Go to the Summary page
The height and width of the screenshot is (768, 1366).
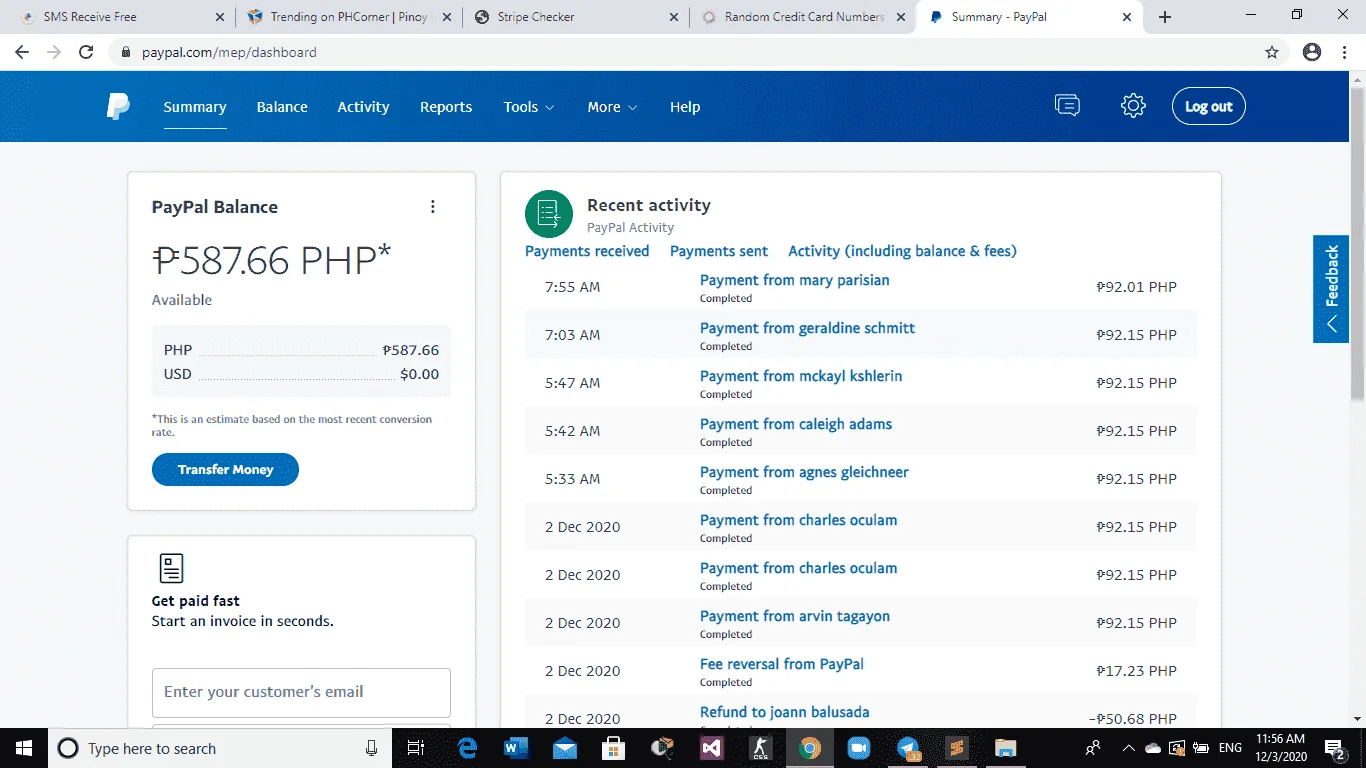pos(195,107)
